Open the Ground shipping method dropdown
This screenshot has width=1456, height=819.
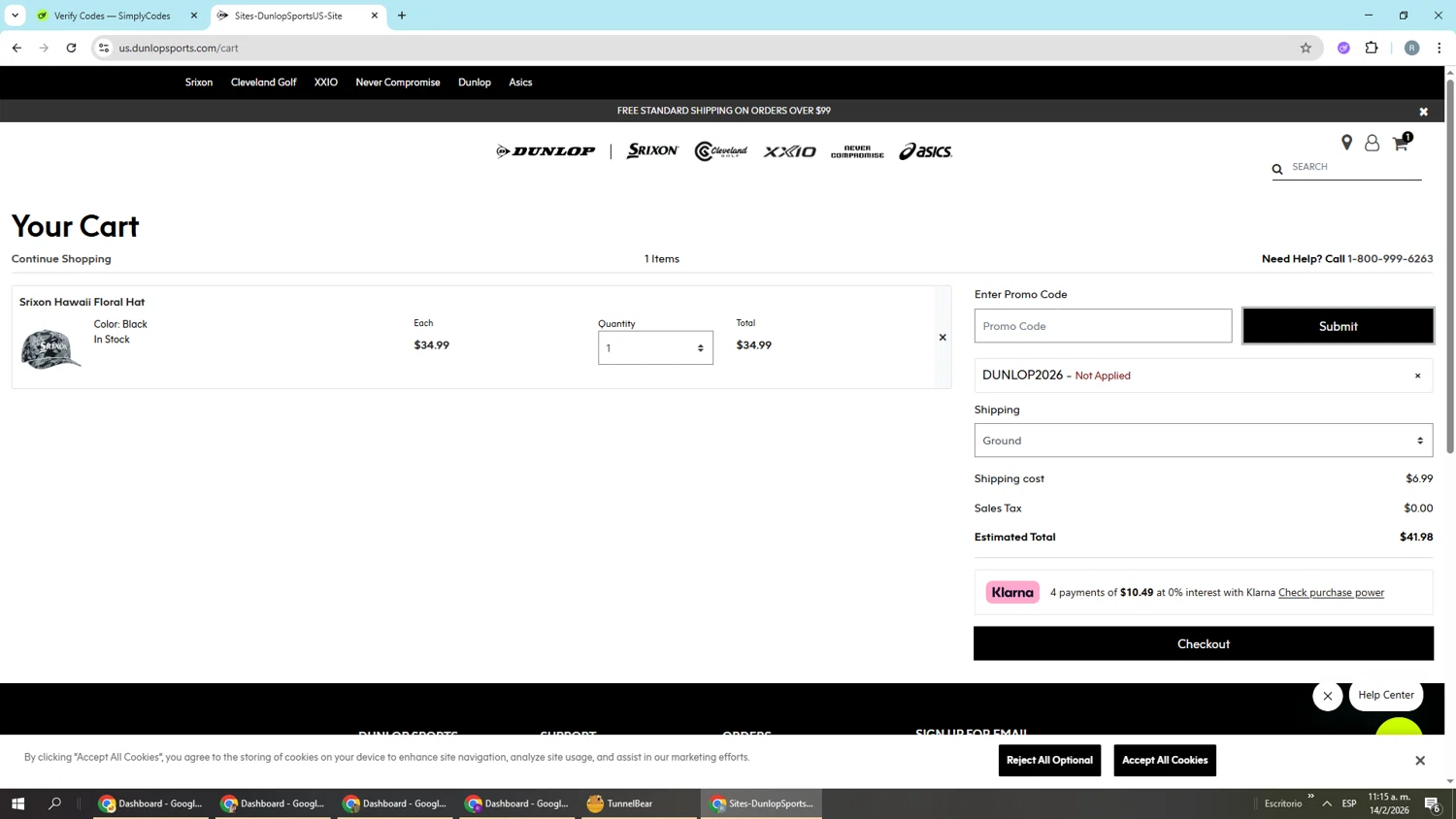1204,441
